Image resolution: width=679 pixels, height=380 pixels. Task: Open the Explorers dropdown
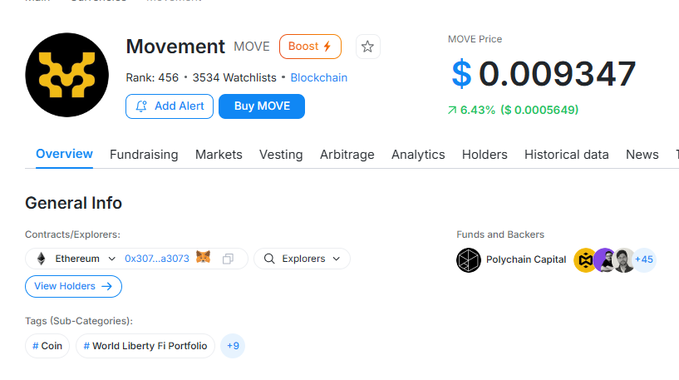(x=302, y=259)
